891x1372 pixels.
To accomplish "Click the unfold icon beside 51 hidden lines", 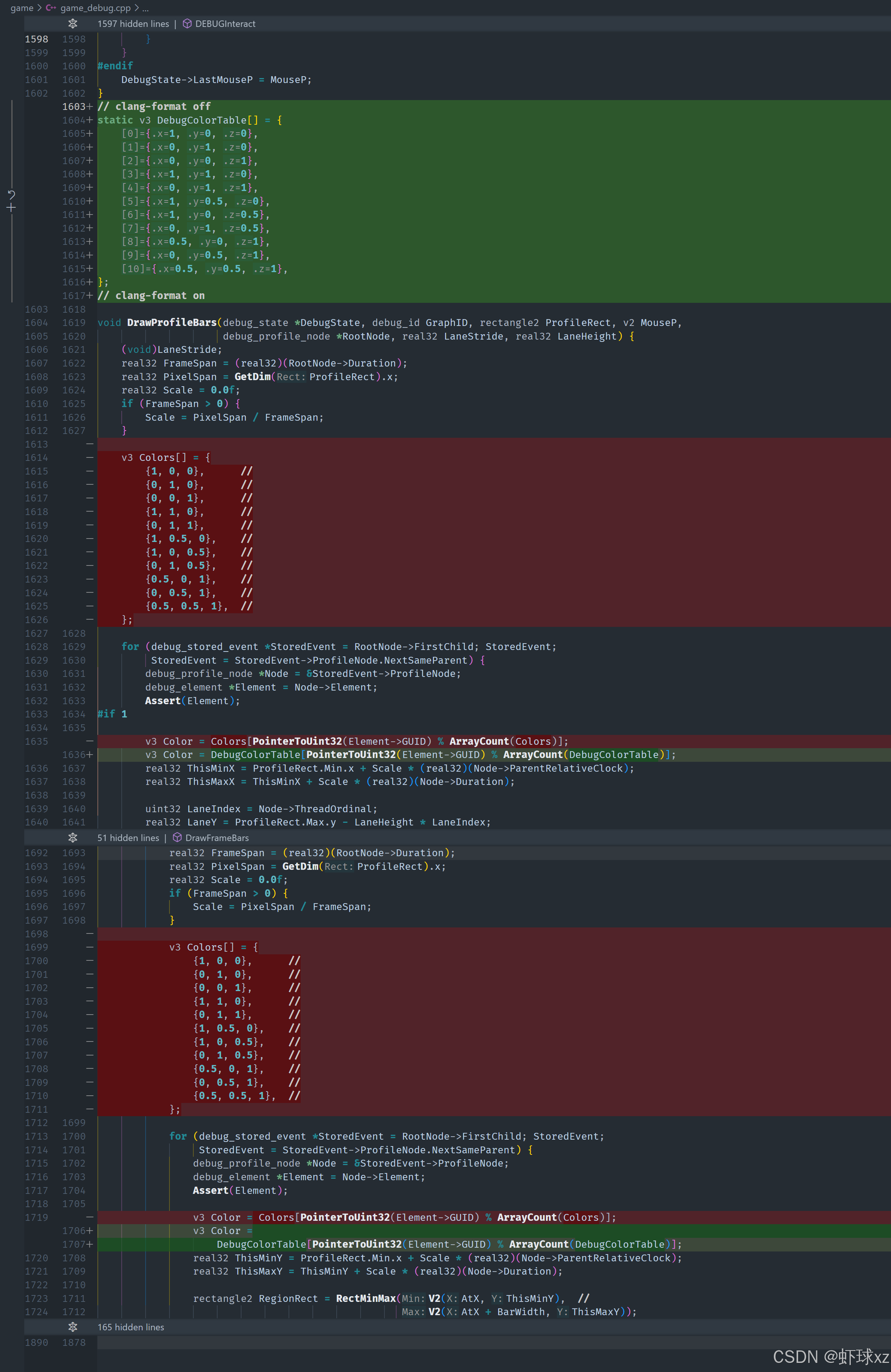I will (x=73, y=838).
